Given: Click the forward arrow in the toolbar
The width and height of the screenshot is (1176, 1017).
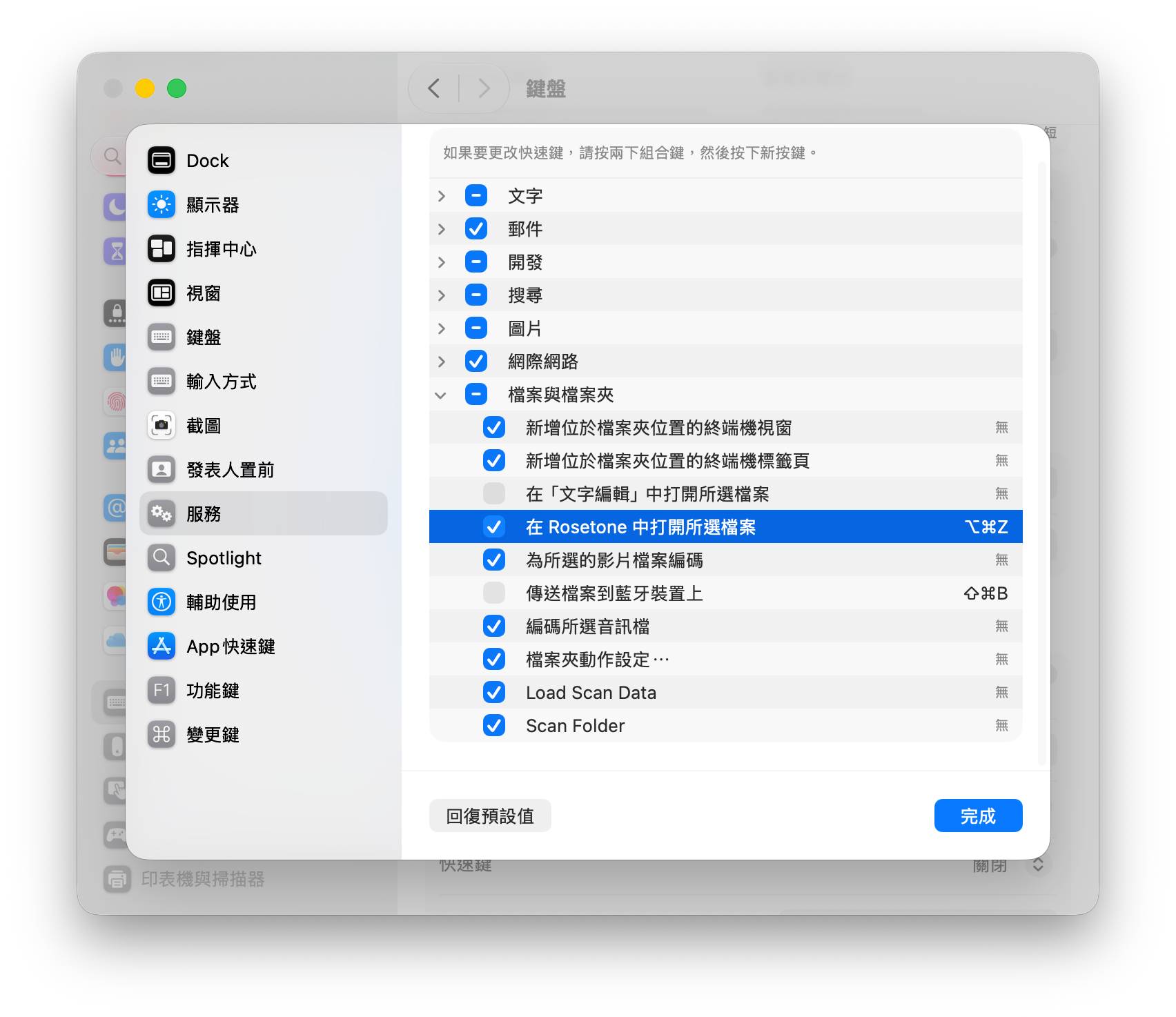Looking at the screenshot, I should [x=484, y=88].
